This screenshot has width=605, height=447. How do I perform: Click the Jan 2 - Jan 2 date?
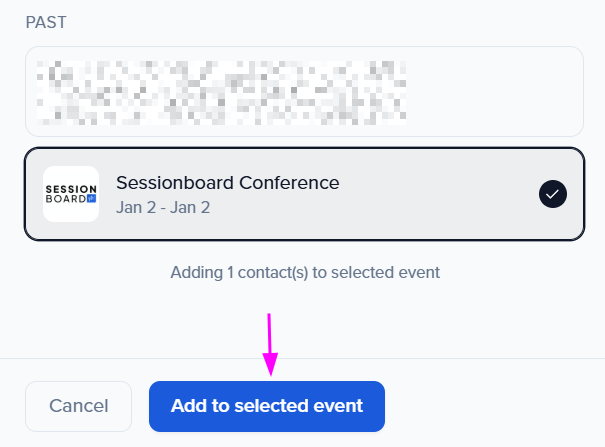(163, 208)
